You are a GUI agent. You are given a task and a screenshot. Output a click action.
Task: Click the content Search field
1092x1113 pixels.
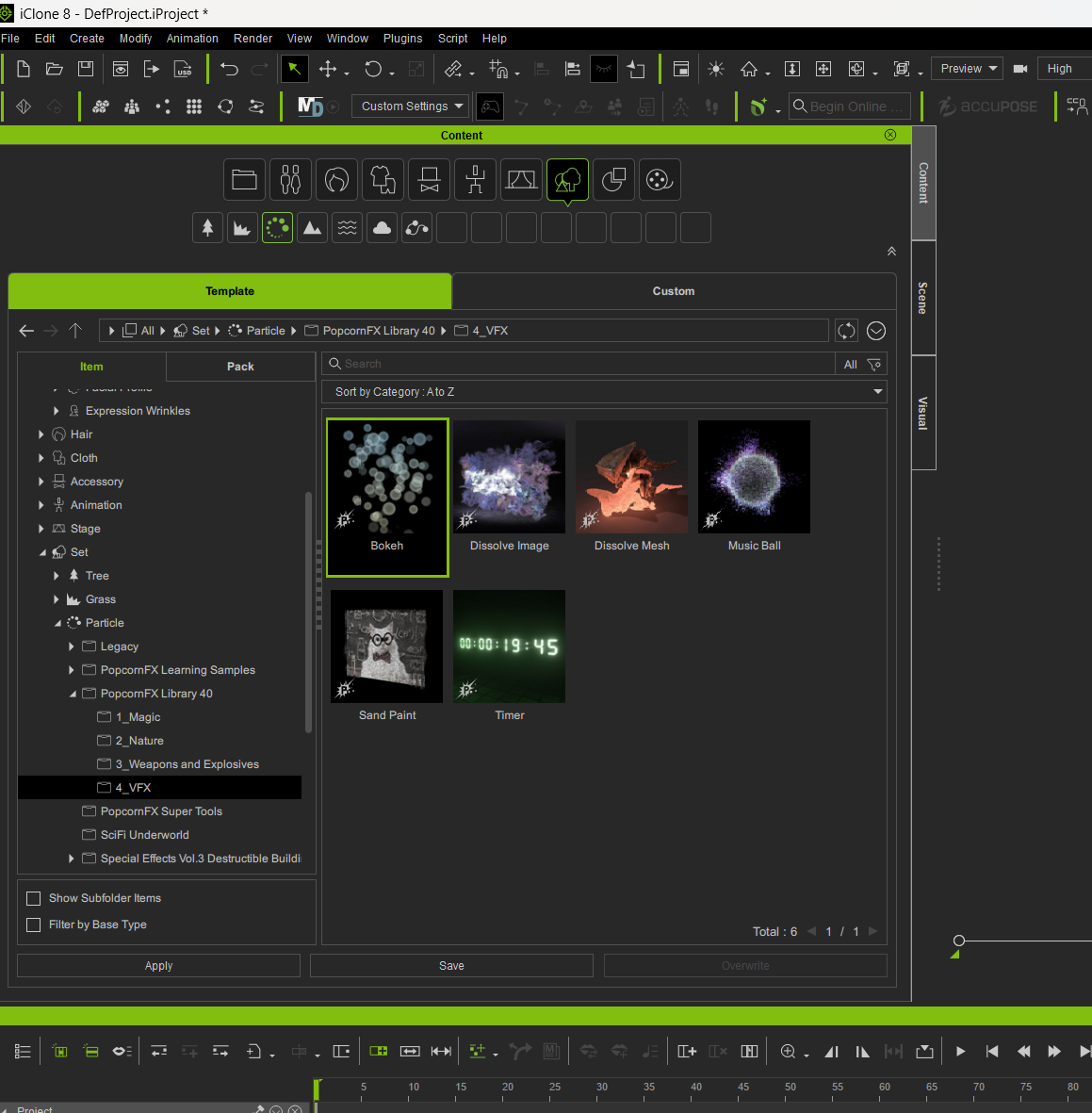coord(579,364)
